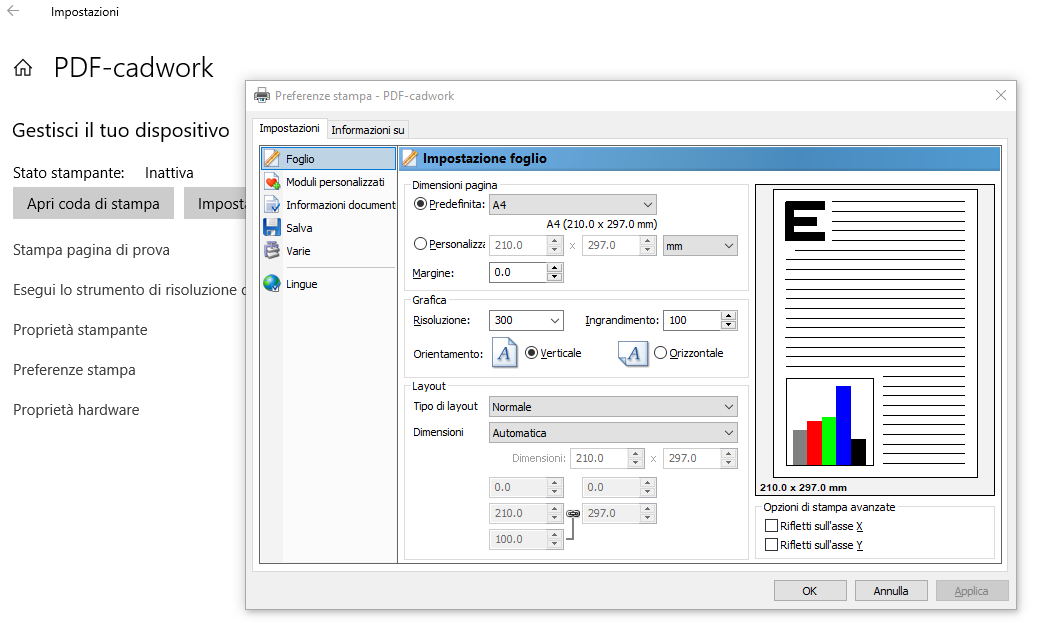This screenshot has height=638, width=1043.
Task: Click the Annulla button
Action: (x=891, y=590)
